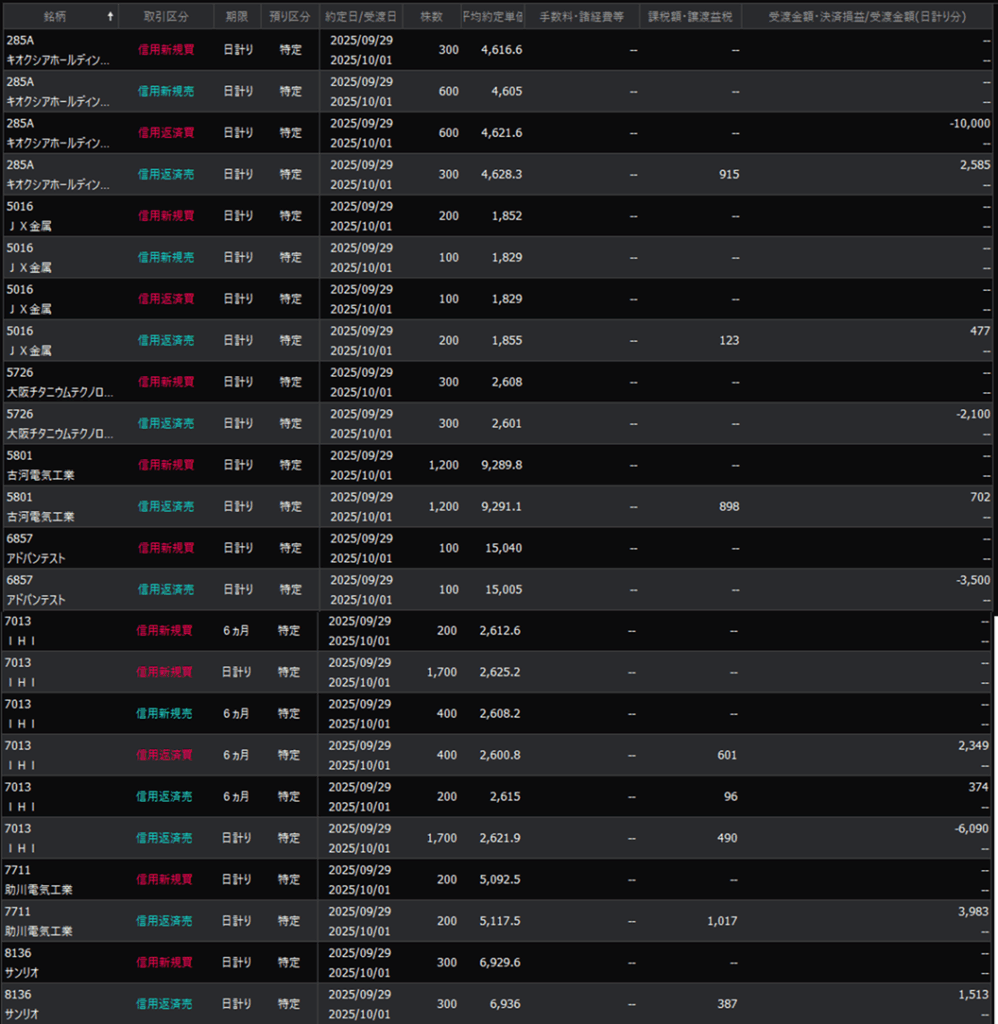Click the sort arrow in the 銘柄 header
This screenshot has height=1024, width=998.
pos(110,17)
